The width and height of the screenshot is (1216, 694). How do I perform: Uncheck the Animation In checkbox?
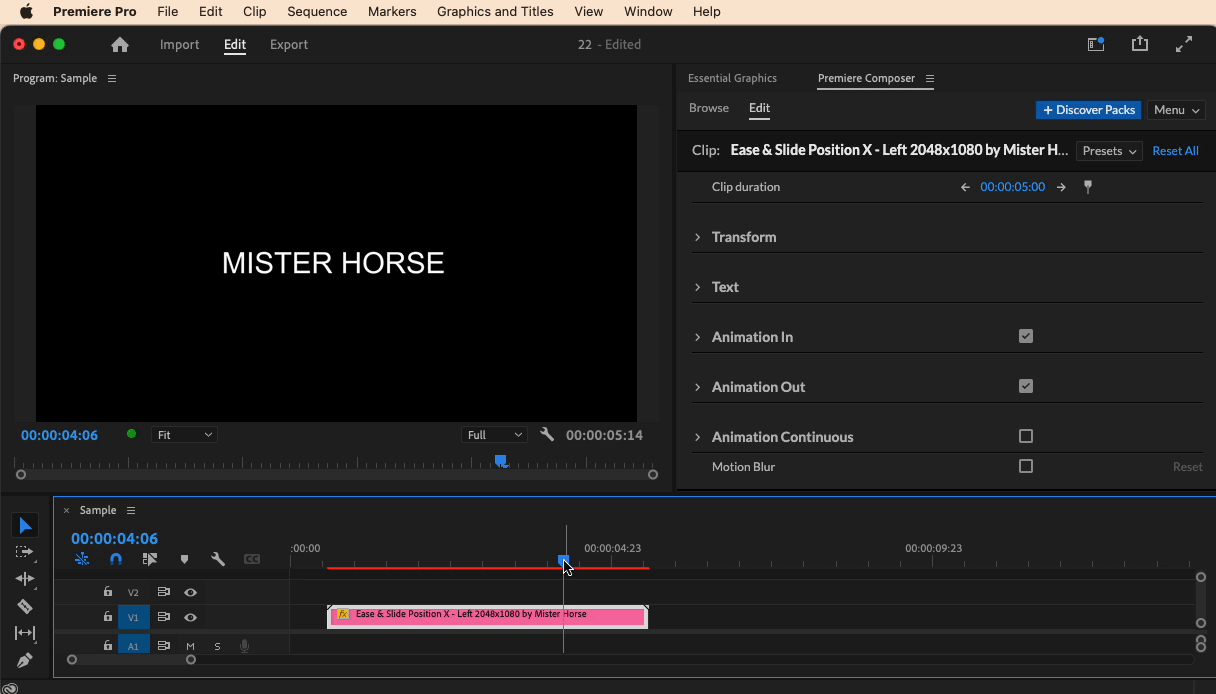pos(1026,336)
